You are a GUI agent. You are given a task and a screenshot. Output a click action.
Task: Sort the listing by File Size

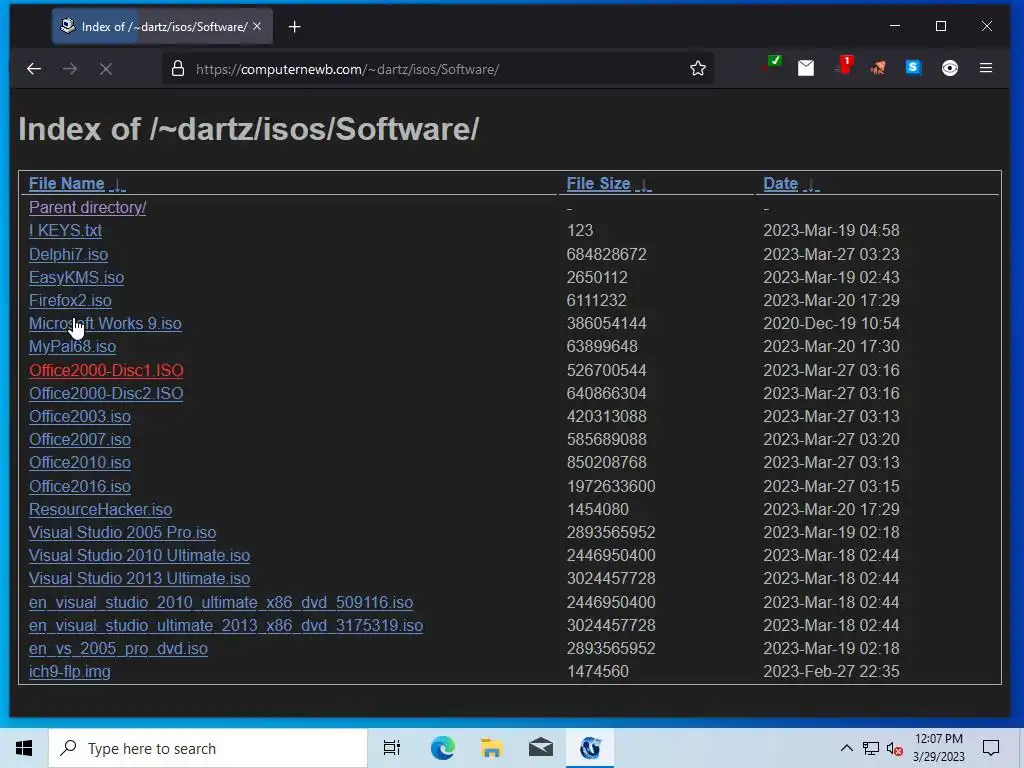(598, 184)
